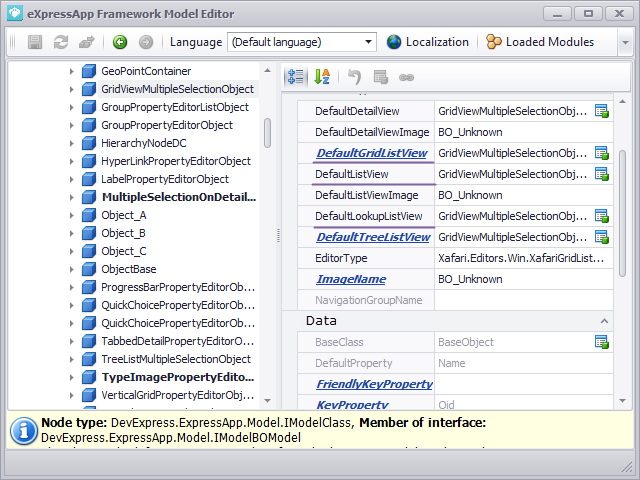Expand the TreeListMultipleSelectionObject node
The height and width of the screenshot is (480, 640).
click(71, 359)
